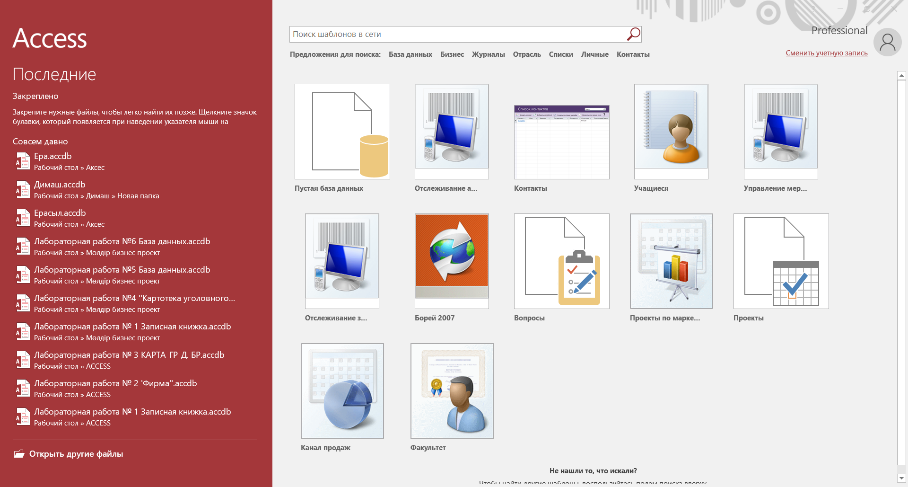This screenshot has height=487, width=908.
Task: Search suggestion: Личные
Action: click(595, 54)
